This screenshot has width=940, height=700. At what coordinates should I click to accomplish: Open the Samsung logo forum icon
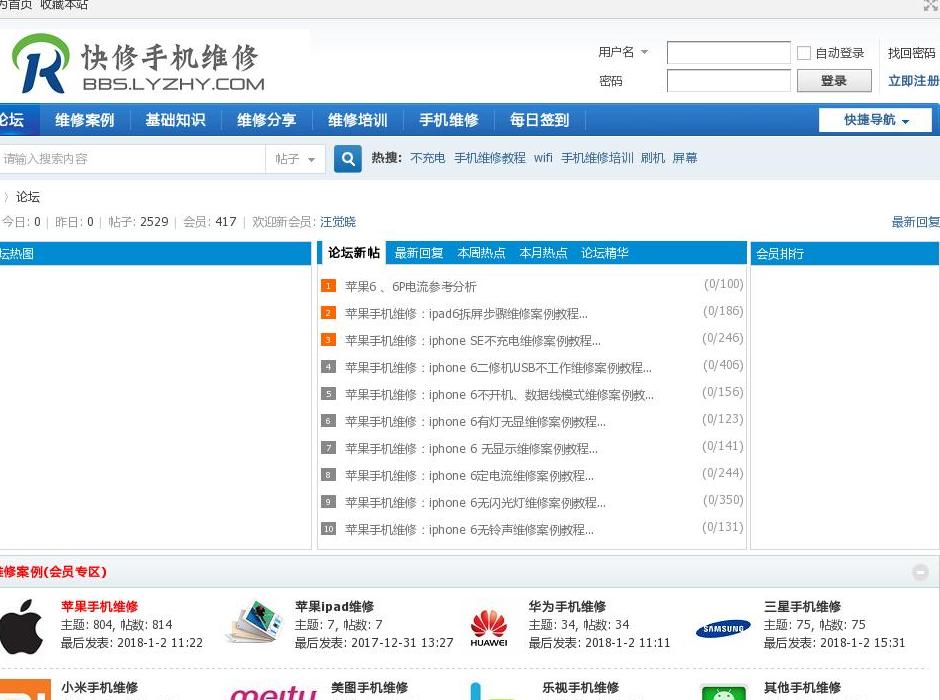[x=724, y=629]
